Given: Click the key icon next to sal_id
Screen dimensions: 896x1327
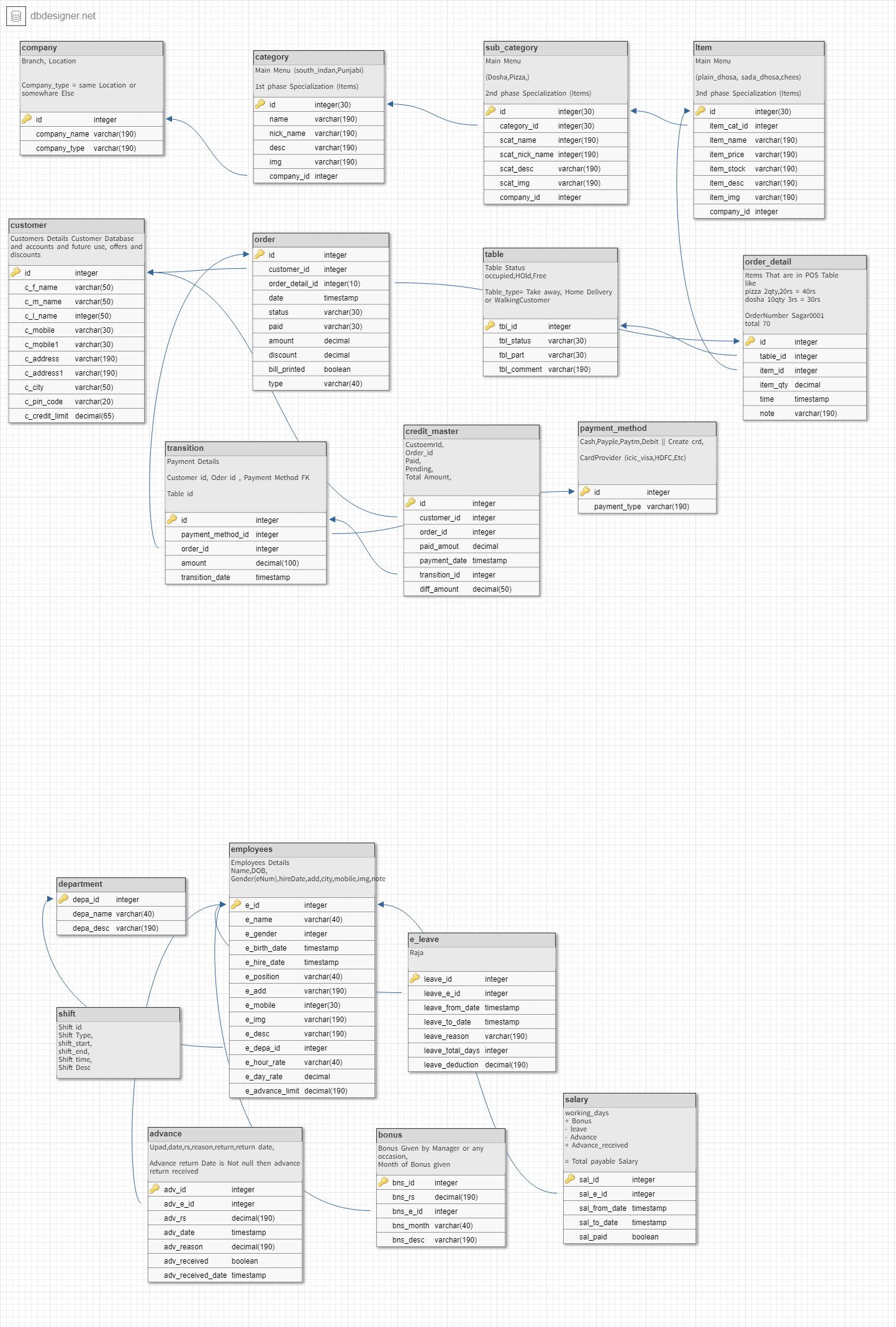Looking at the screenshot, I should point(570,1179).
